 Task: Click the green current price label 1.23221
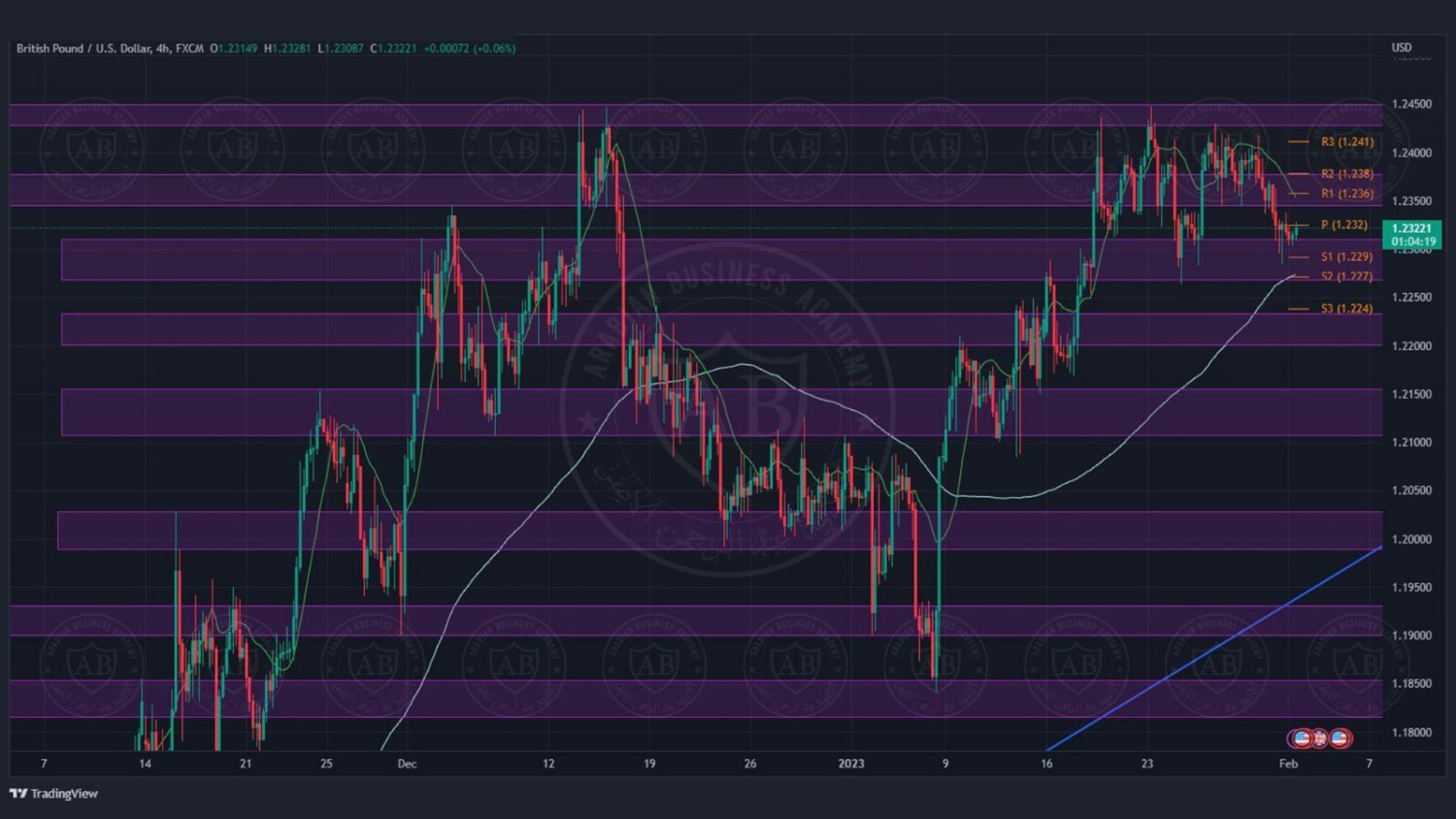click(1411, 229)
